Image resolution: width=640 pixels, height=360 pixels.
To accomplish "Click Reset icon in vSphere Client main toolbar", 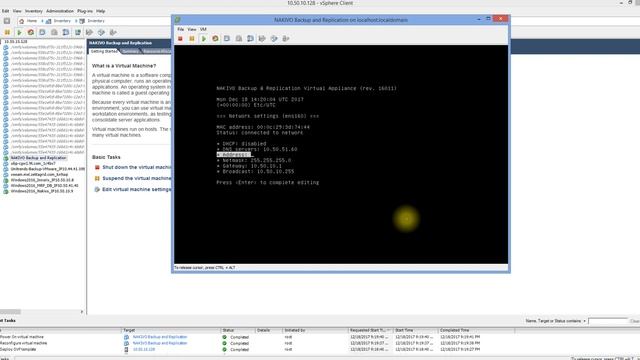I will (31, 32).
